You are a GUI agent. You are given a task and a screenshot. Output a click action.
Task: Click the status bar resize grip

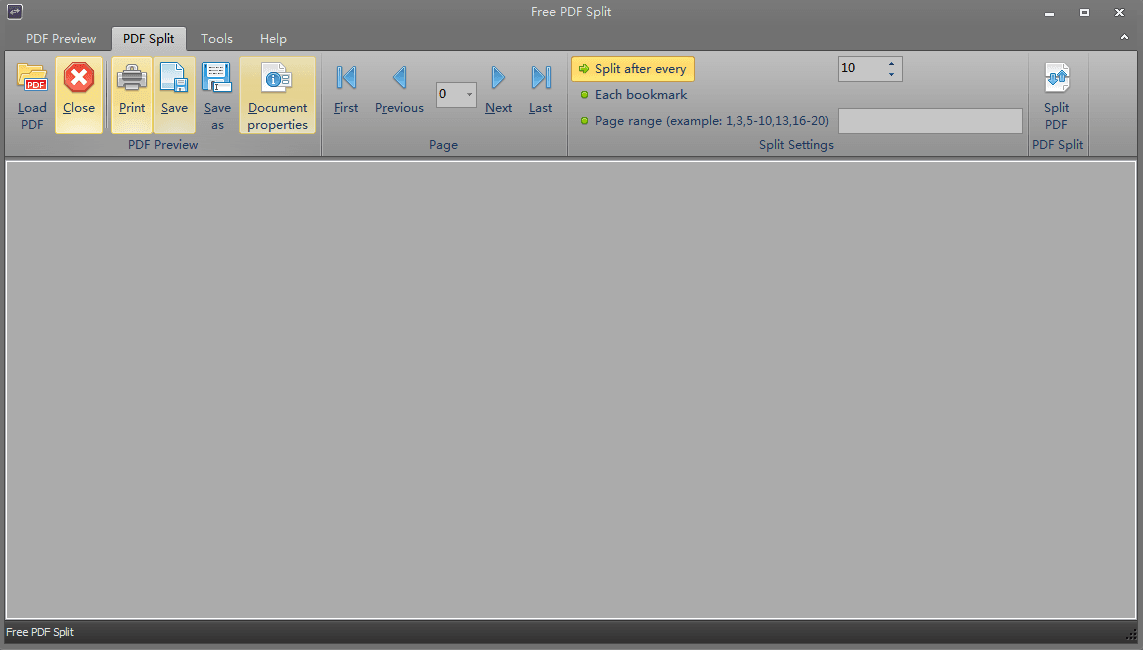click(x=1131, y=636)
